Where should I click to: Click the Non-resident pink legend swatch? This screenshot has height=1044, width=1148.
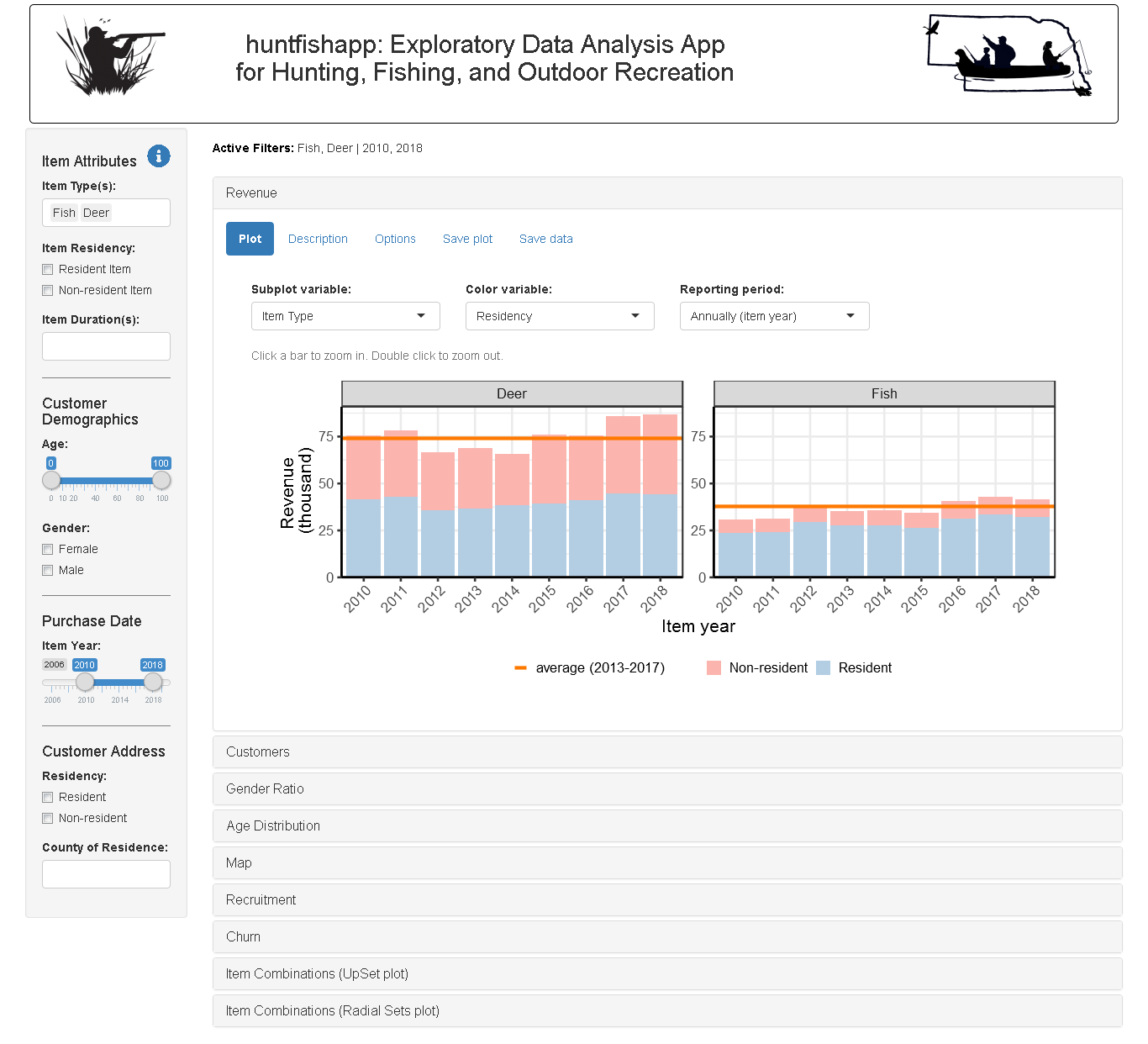click(714, 668)
